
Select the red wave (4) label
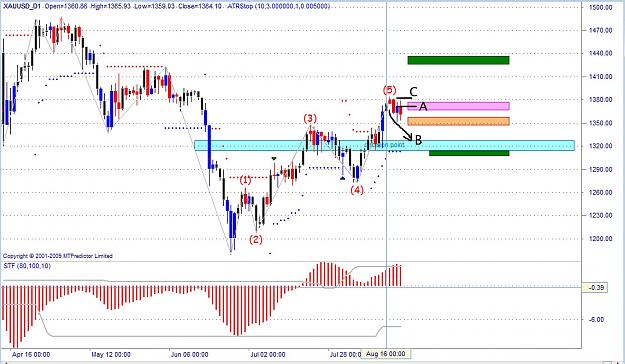(357, 190)
